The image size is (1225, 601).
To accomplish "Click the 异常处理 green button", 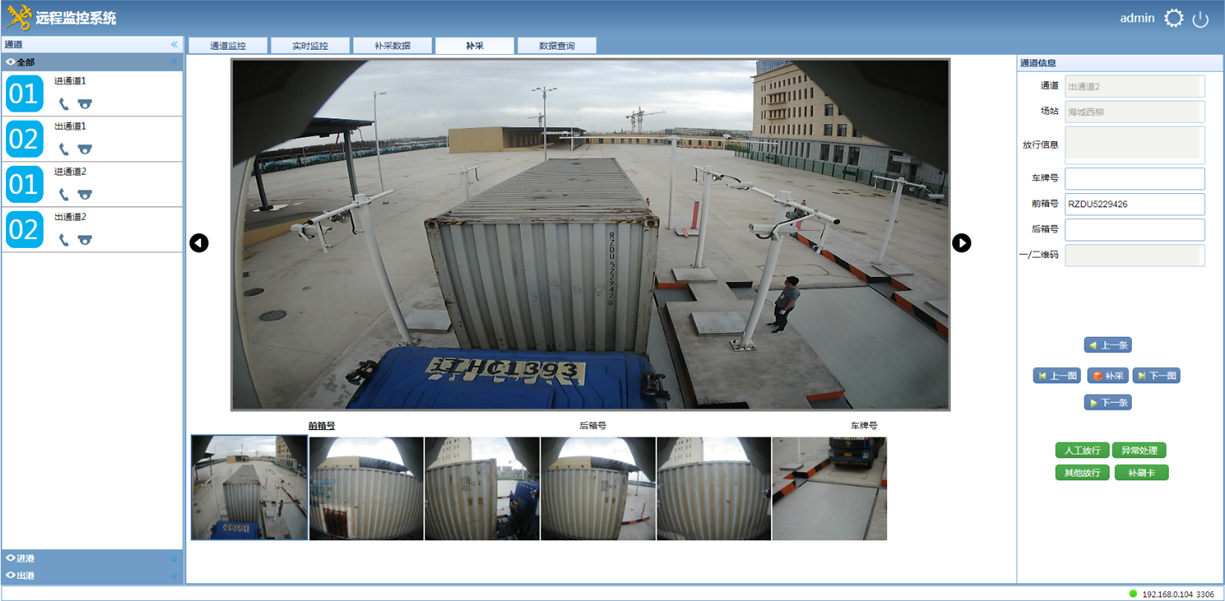I will click(1140, 450).
